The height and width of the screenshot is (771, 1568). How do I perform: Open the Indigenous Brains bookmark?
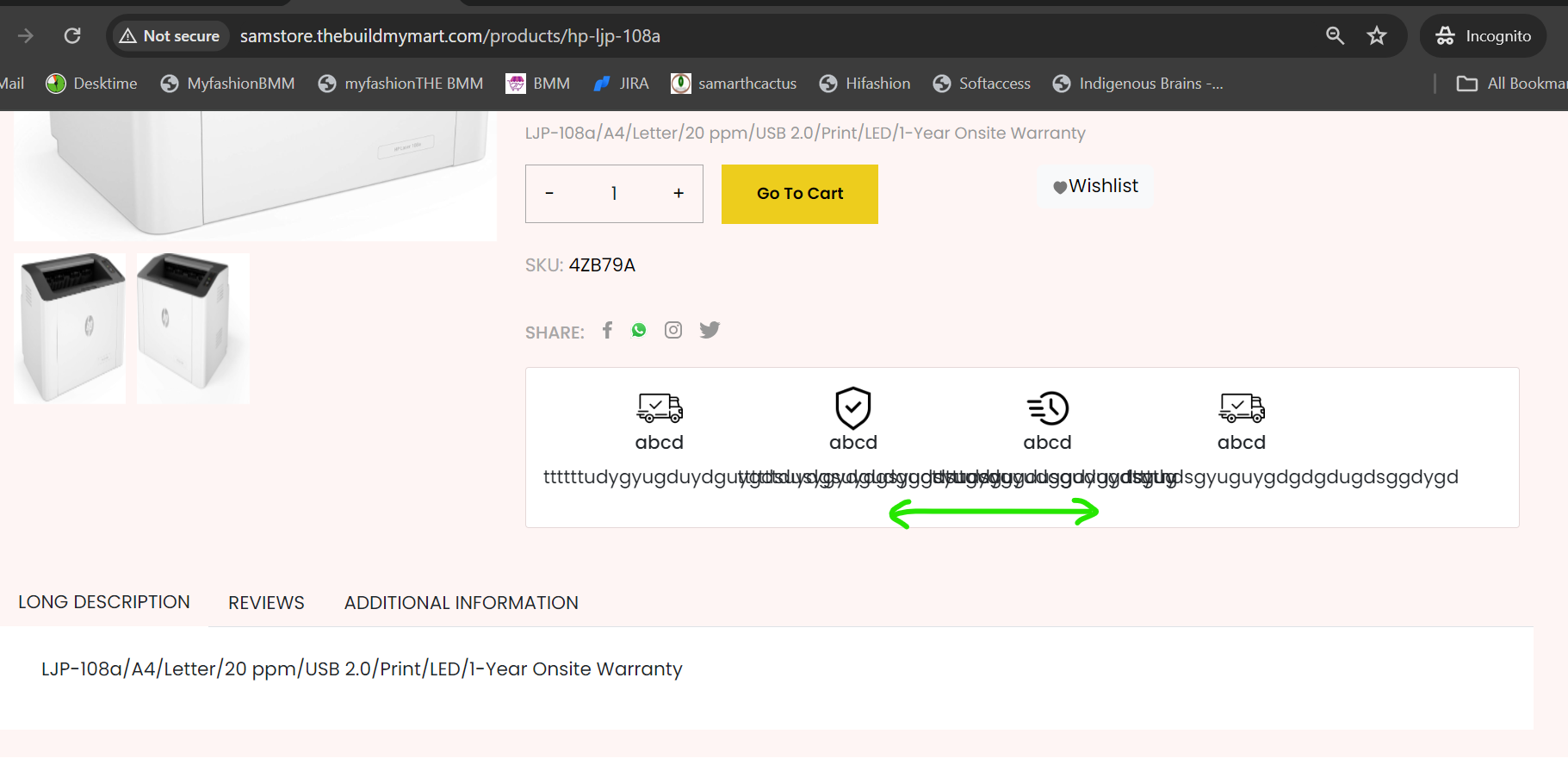(1138, 84)
